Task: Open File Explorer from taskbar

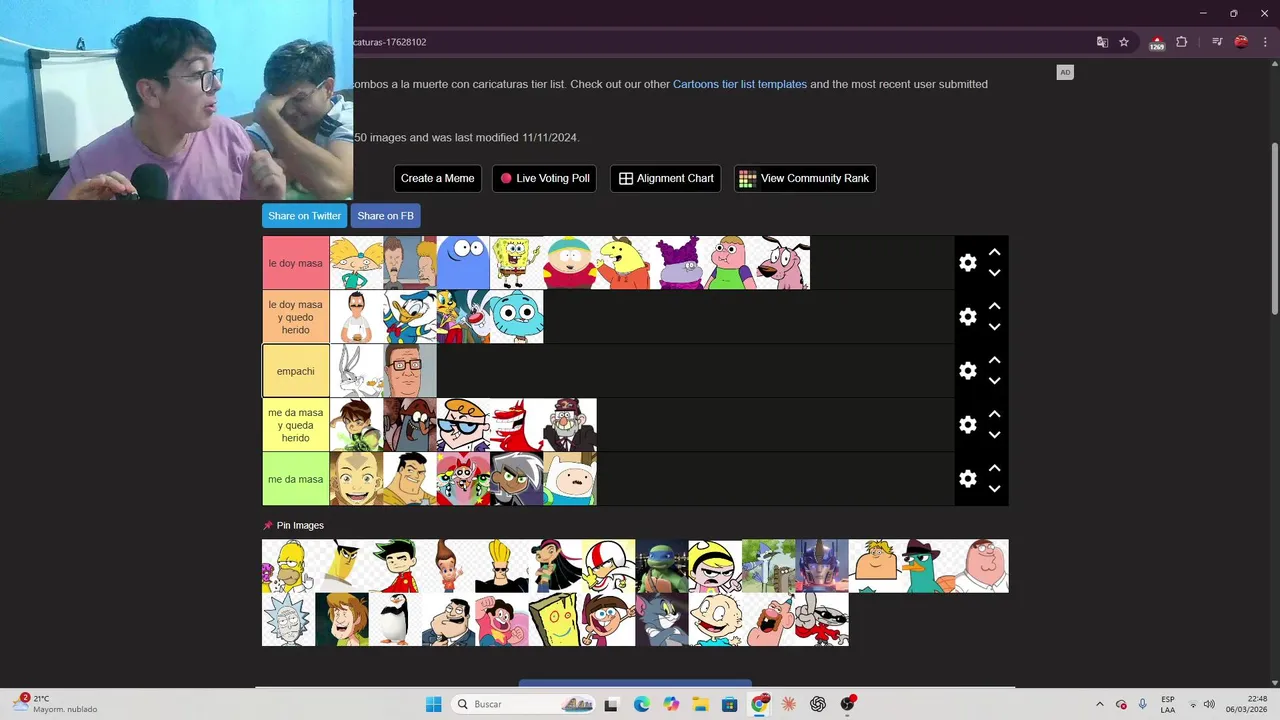Action: 700,704
